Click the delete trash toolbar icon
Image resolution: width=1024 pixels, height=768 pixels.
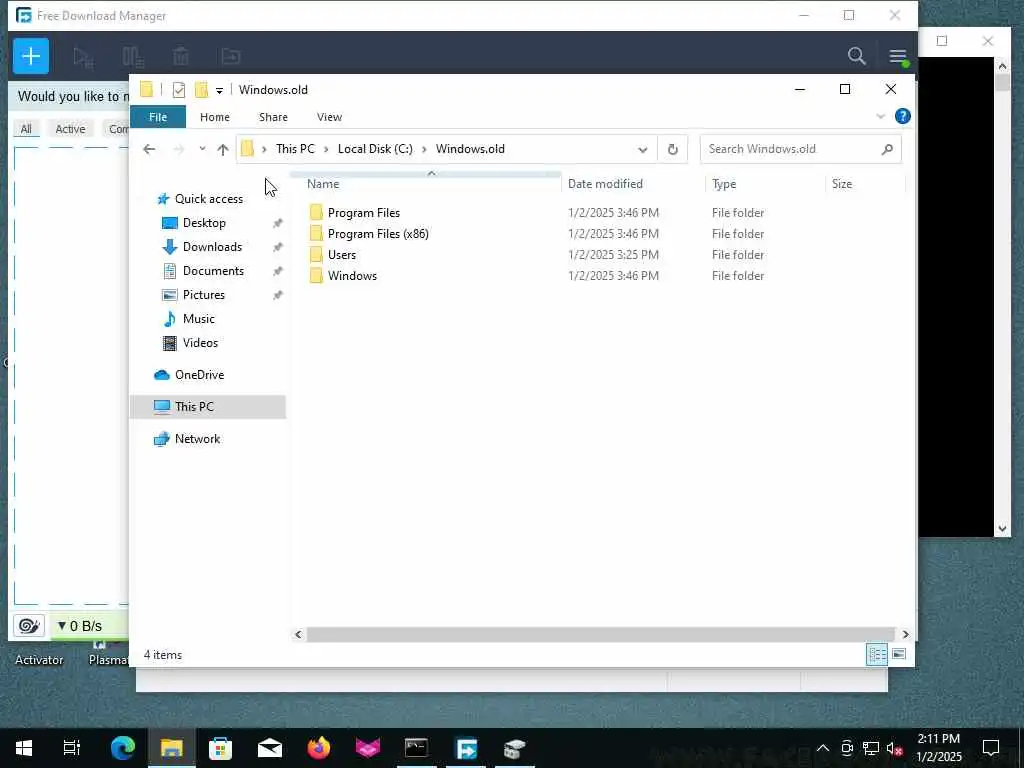181,57
